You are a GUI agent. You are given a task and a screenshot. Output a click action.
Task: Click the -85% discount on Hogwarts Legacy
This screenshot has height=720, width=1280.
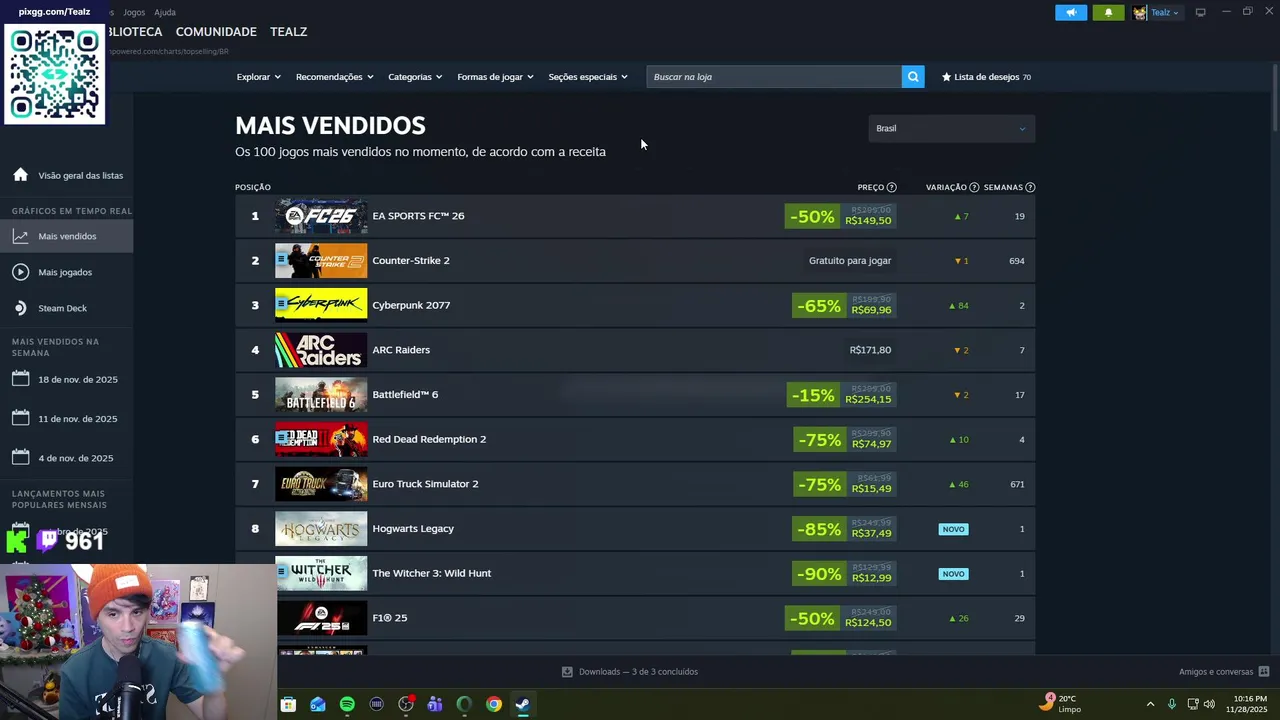[818, 529]
